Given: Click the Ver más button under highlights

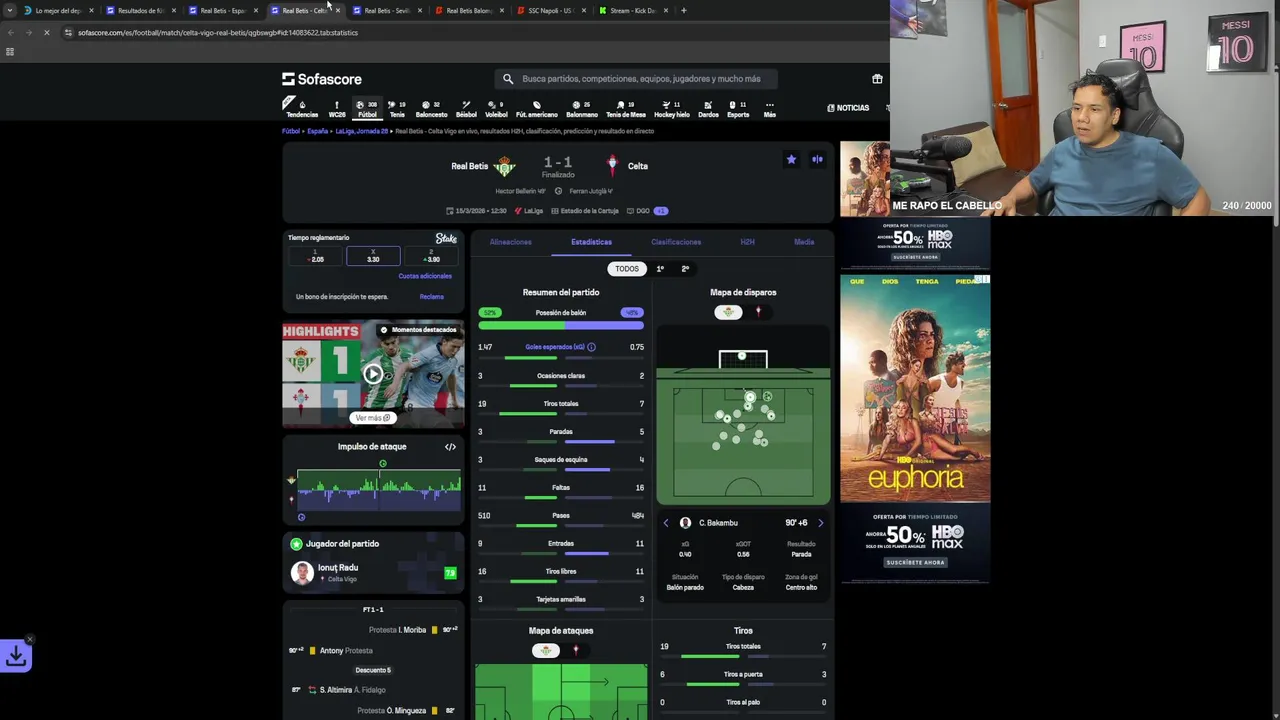Looking at the screenshot, I should [373, 418].
